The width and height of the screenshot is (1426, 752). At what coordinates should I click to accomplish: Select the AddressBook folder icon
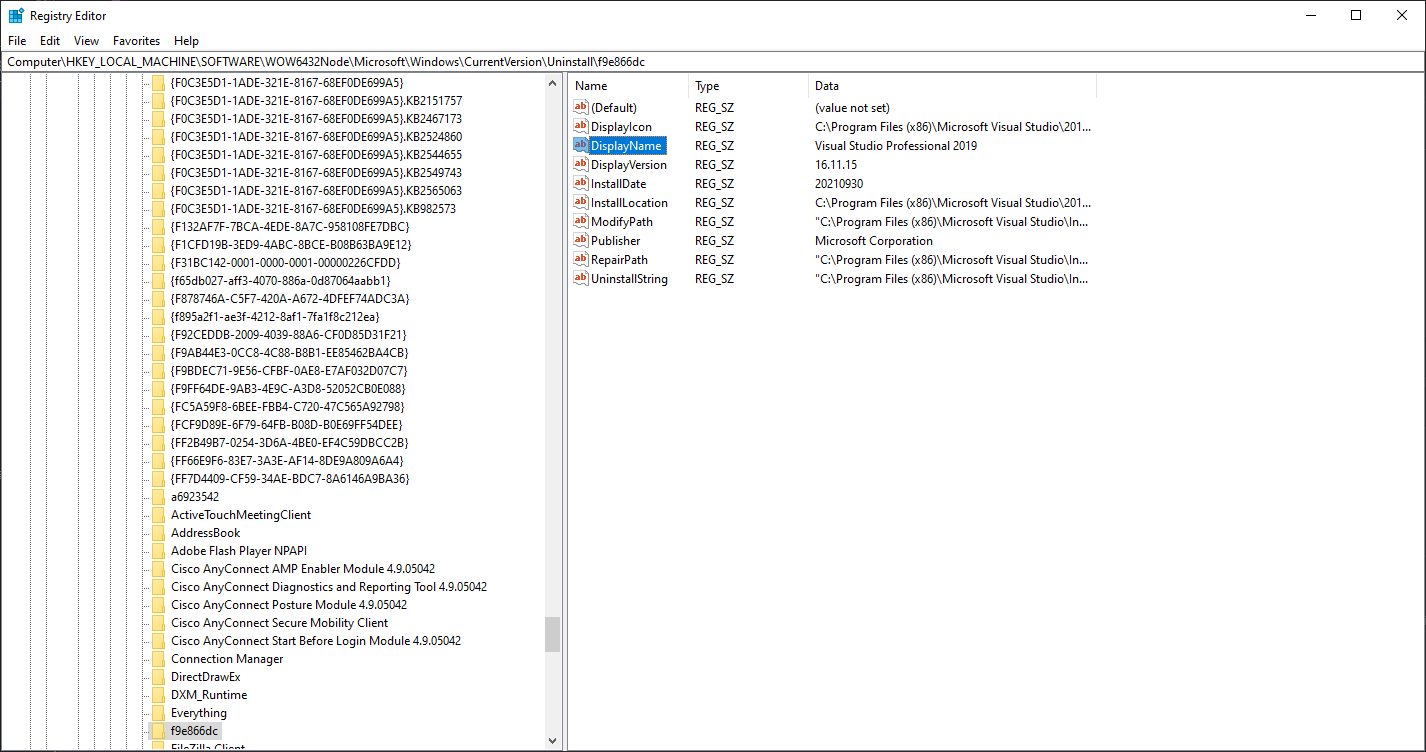pos(158,533)
